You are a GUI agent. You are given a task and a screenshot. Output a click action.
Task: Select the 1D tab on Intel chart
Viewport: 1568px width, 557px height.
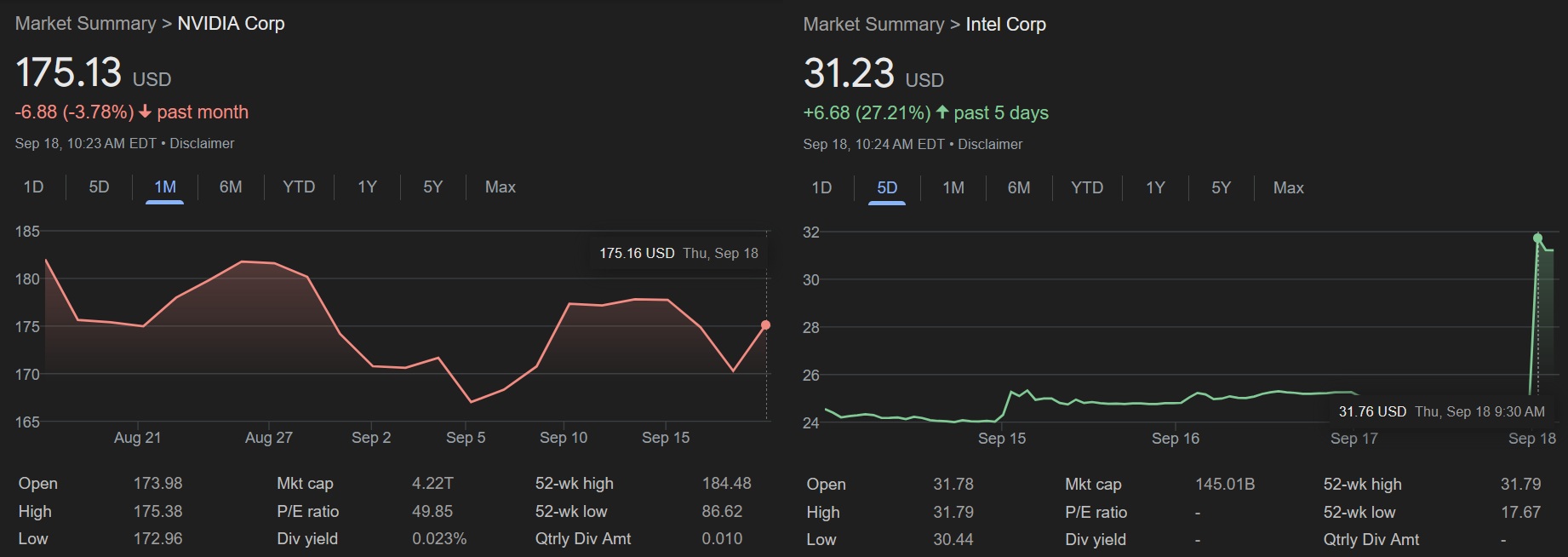[x=821, y=188]
